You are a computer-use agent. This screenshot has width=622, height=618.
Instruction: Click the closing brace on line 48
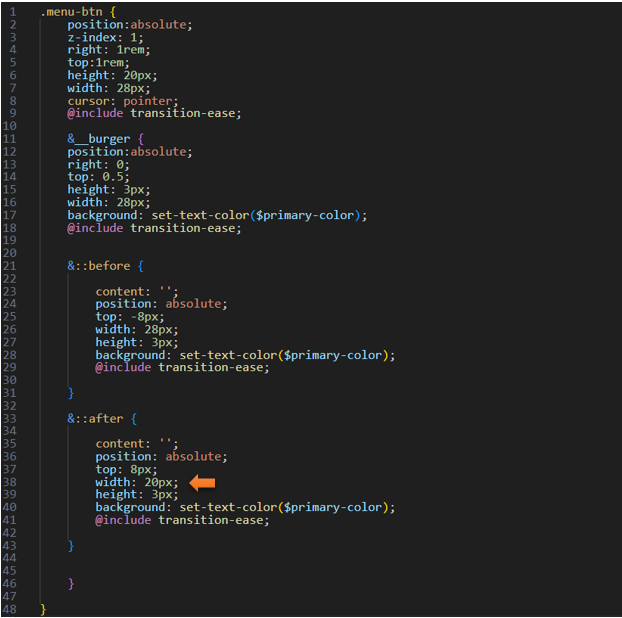pos(43,608)
